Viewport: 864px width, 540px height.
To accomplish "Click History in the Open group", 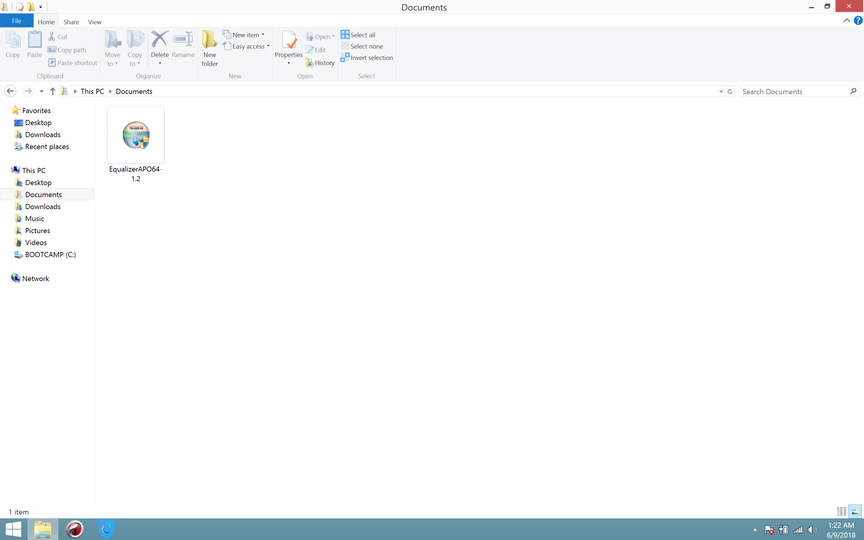I will point(320,63).
